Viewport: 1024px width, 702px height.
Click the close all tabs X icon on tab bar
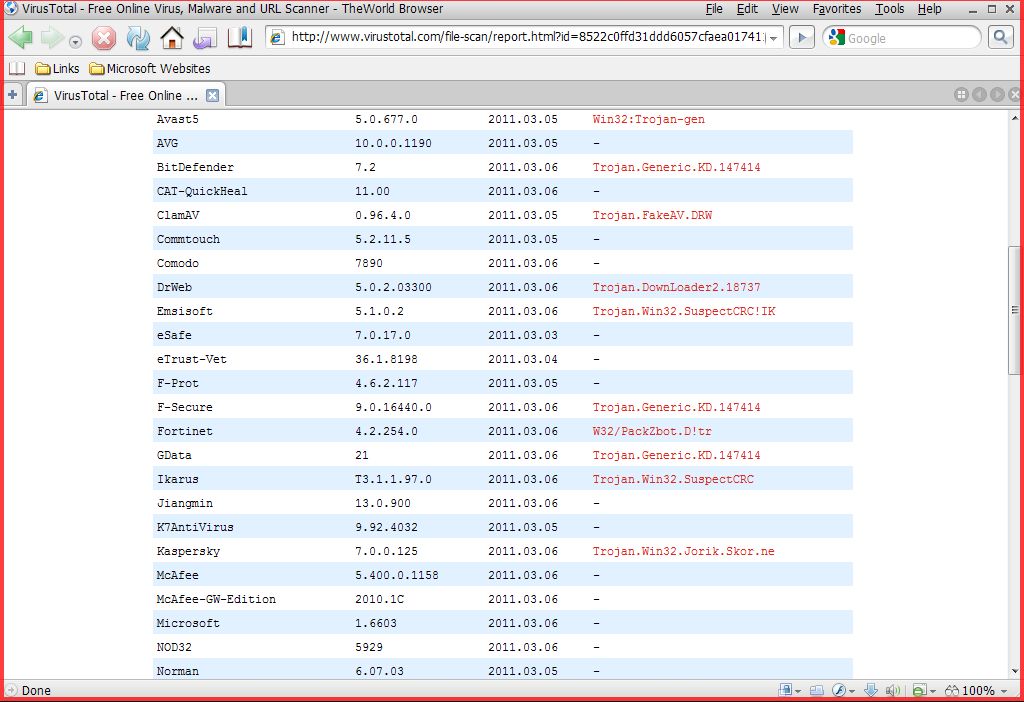click(x=1014, y=95)
